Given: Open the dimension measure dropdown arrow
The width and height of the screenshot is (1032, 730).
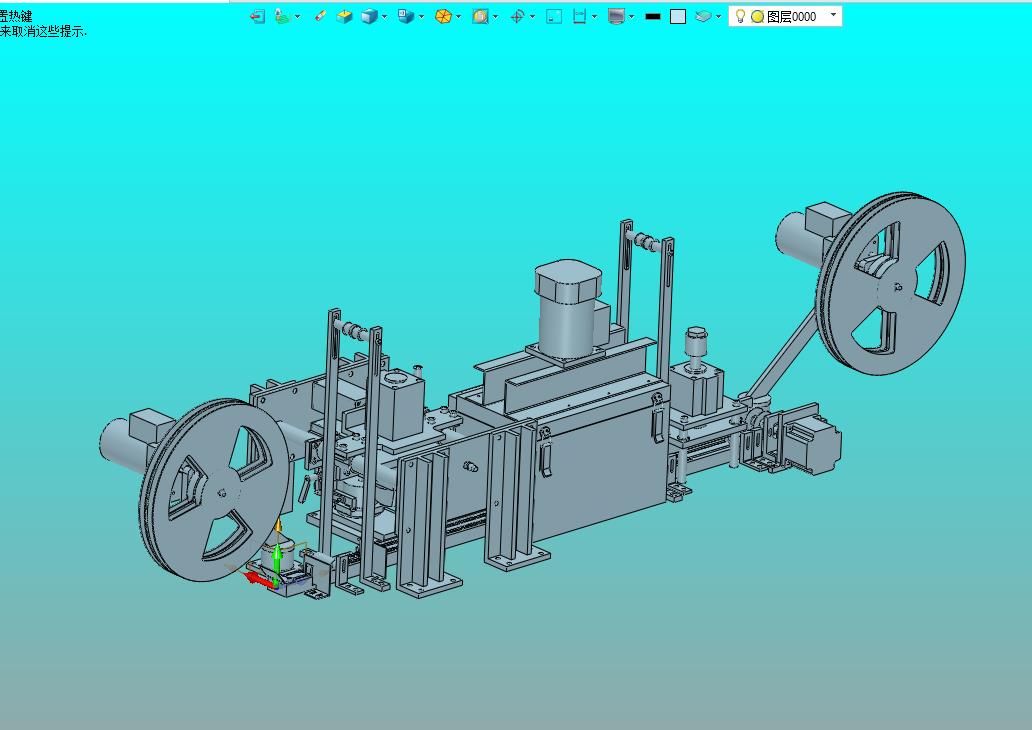Looking at the screenshot, I should coord(594,16).
